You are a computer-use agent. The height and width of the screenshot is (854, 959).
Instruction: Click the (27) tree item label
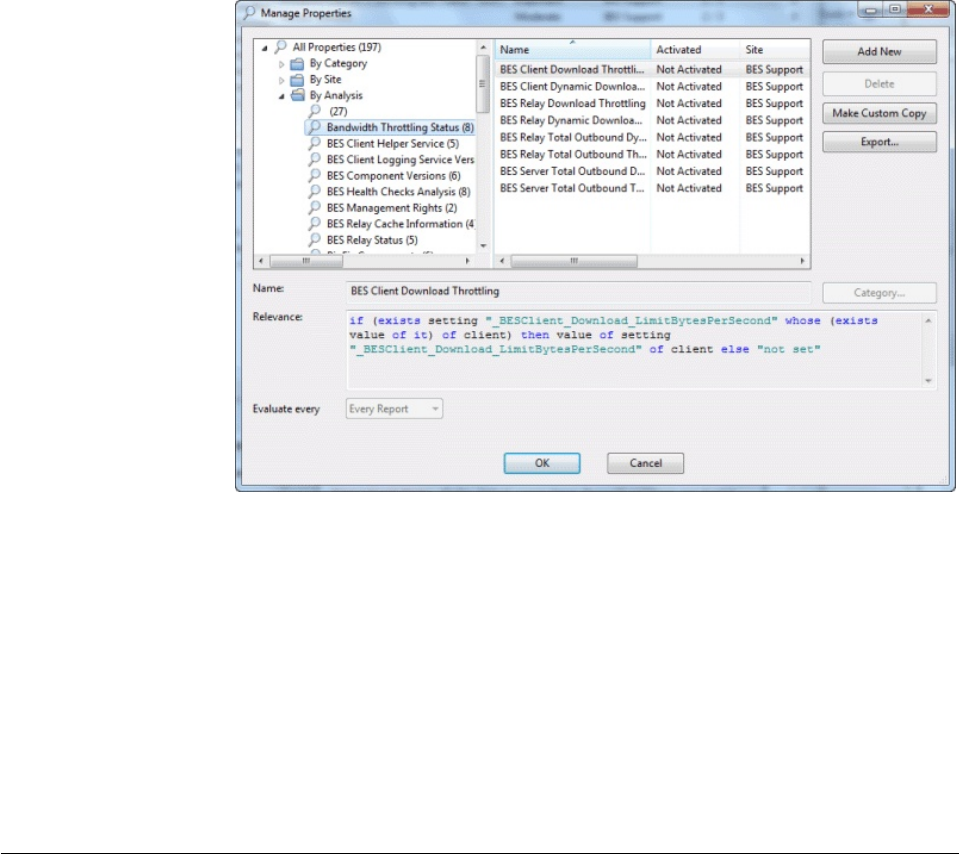tap(338, 111)
